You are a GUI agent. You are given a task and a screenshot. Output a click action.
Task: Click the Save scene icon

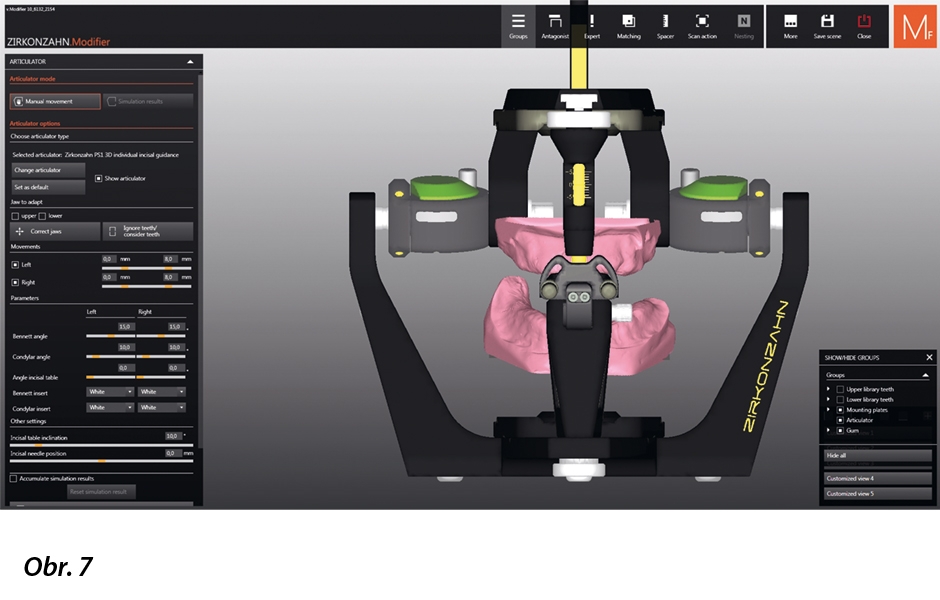(x=827, y=26)
